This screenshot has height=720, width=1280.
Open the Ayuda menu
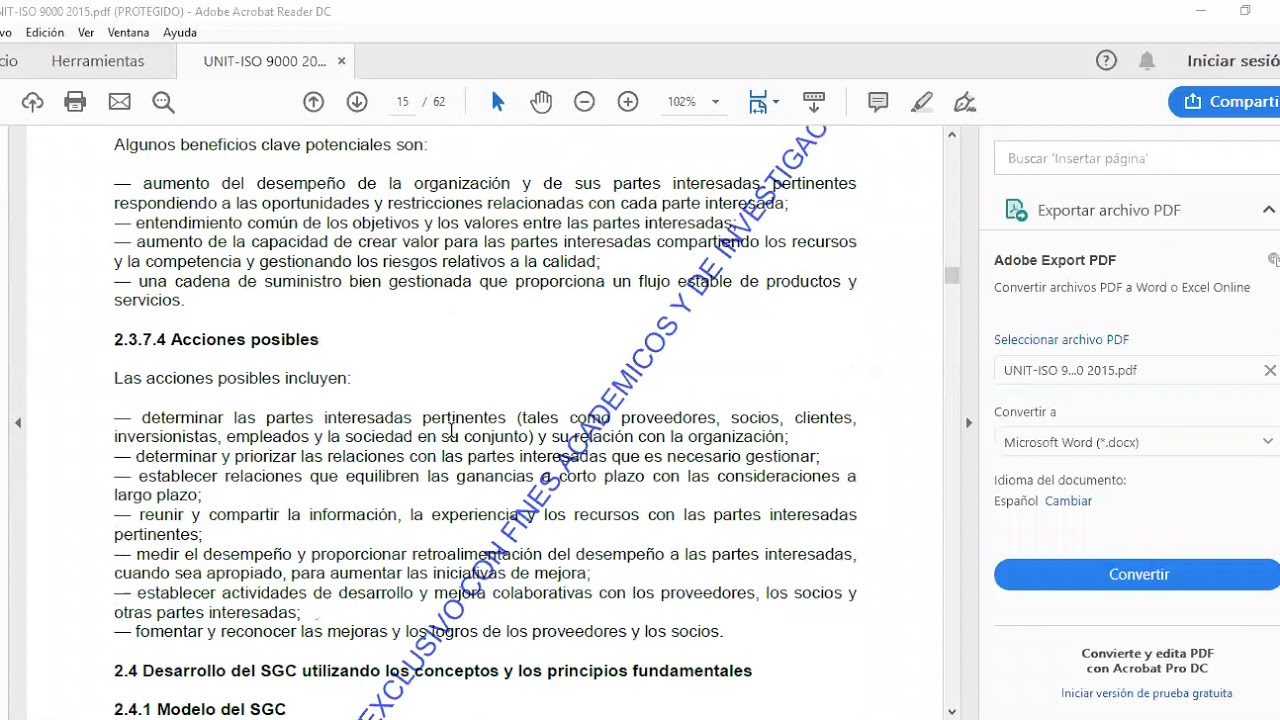(180, 32)
